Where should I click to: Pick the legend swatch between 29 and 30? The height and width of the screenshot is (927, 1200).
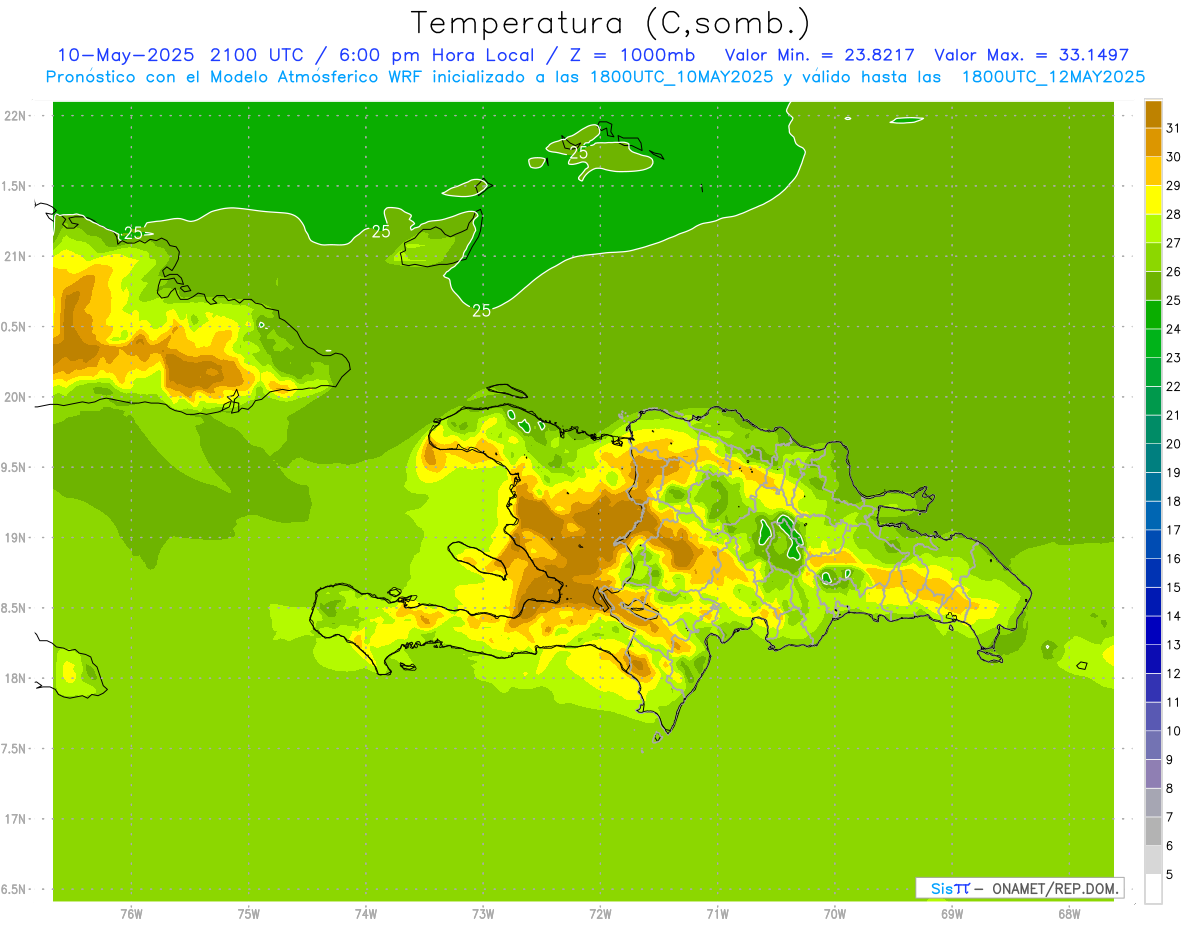click(x=1153, y=171)
